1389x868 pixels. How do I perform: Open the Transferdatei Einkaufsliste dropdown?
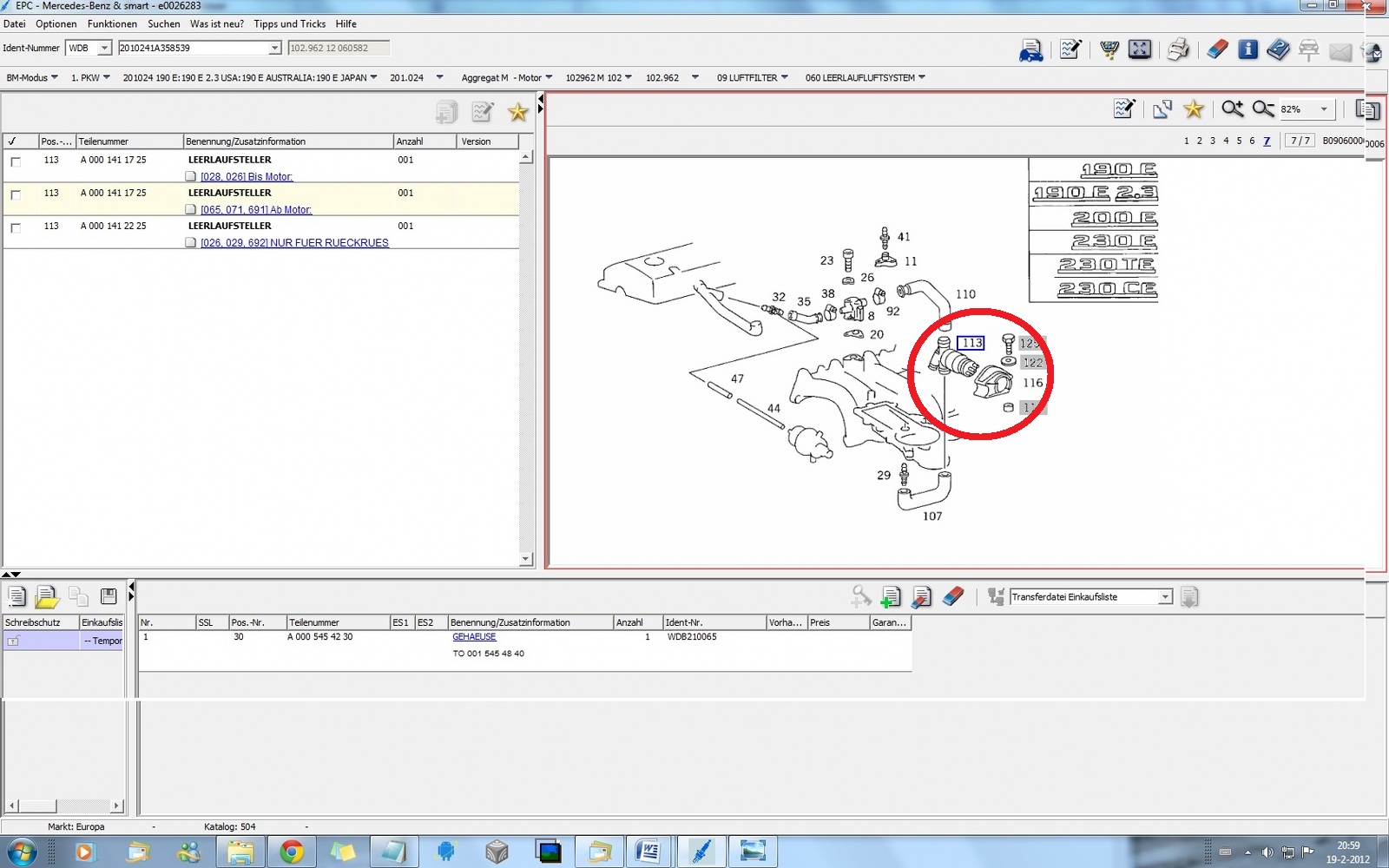click(1165, 597)
